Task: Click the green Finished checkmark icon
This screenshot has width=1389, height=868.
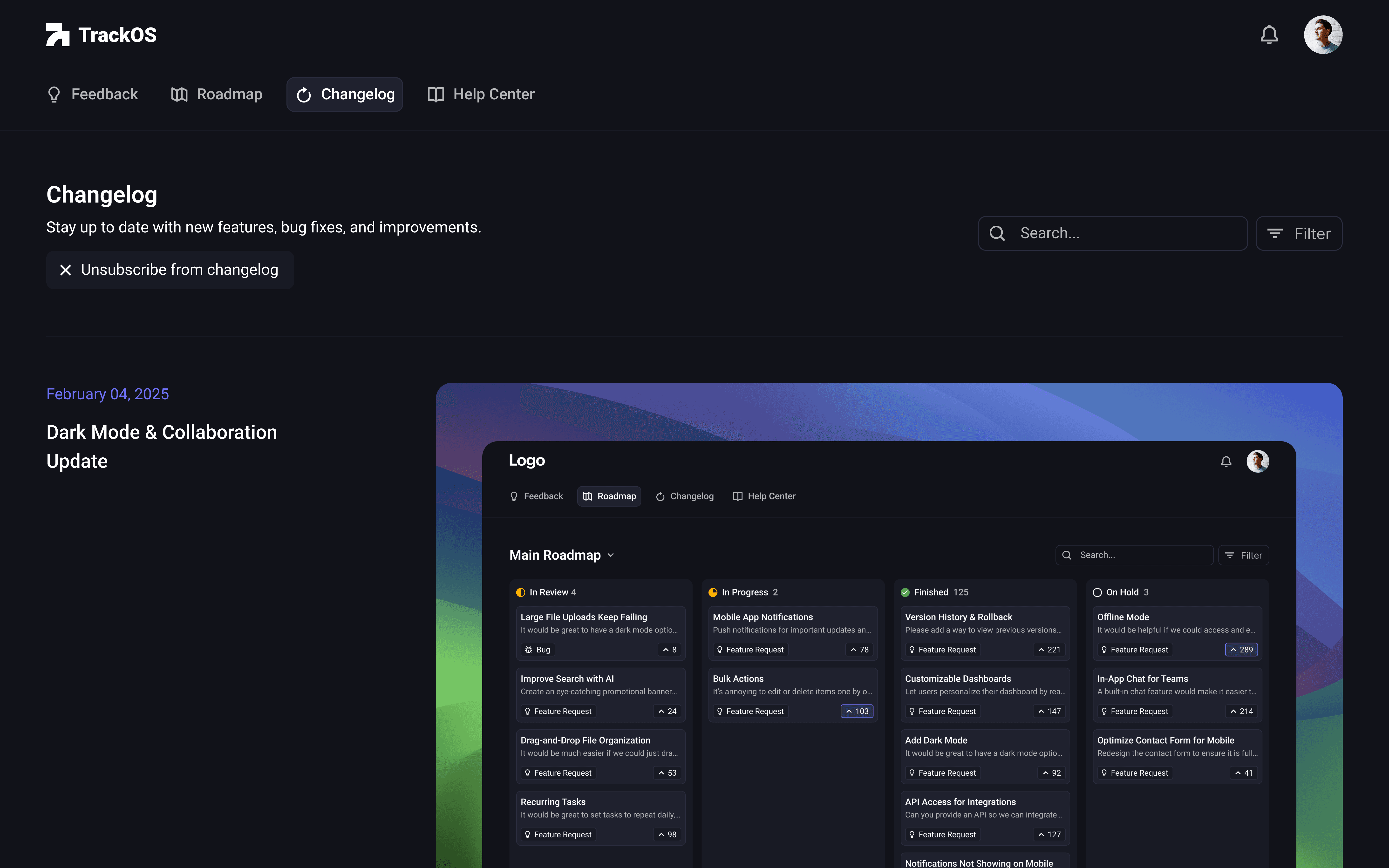Action: coord(905,592)
